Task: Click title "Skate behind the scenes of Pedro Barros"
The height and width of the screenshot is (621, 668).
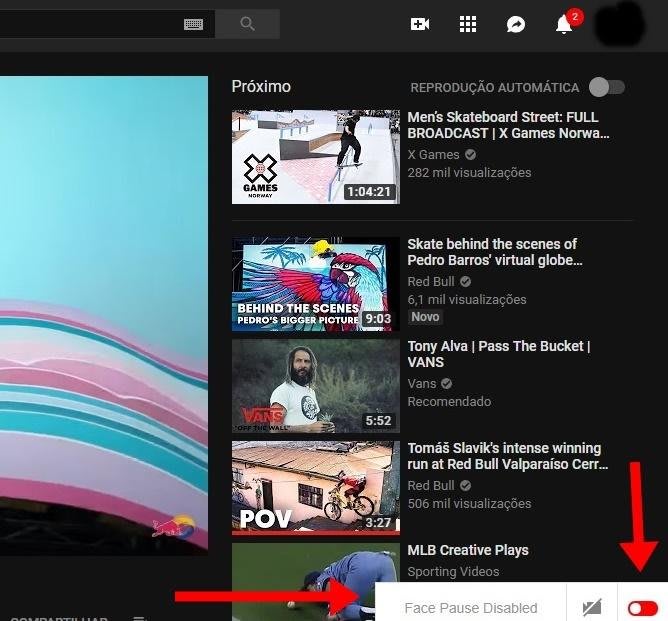Action: pos(495,252)
